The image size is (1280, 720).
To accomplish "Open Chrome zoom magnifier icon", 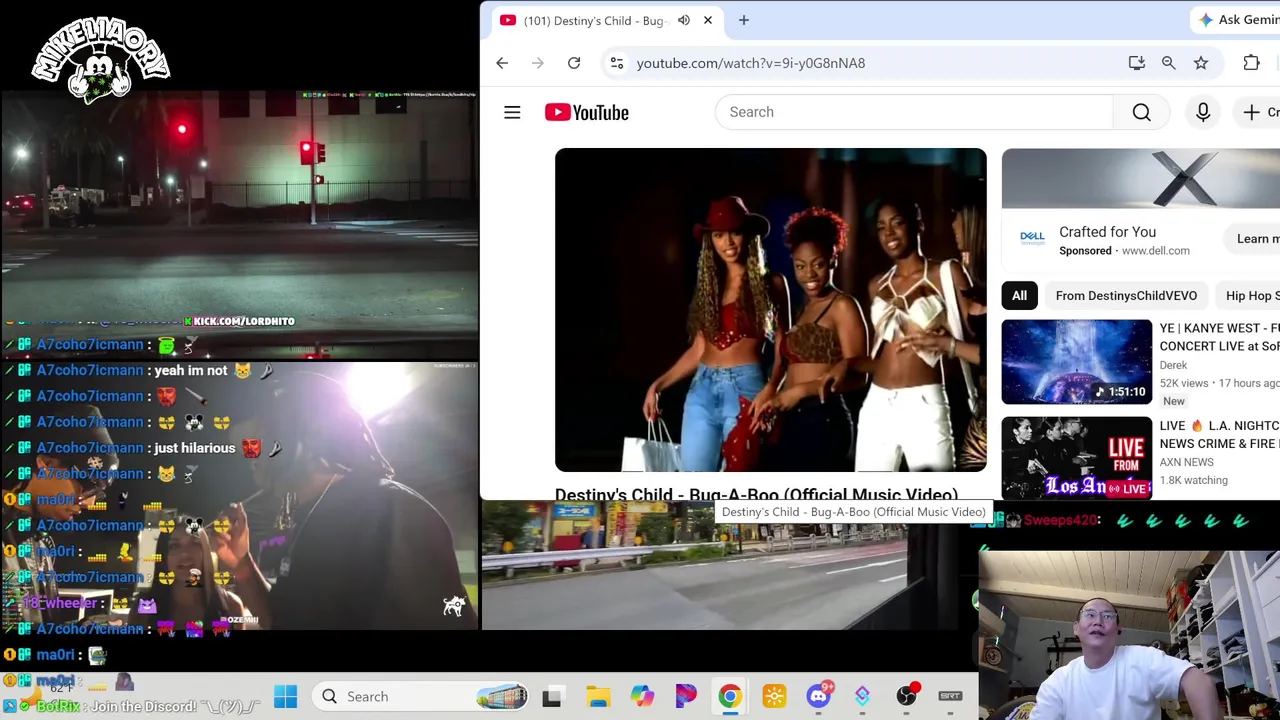I will (x=1169, y=63).
